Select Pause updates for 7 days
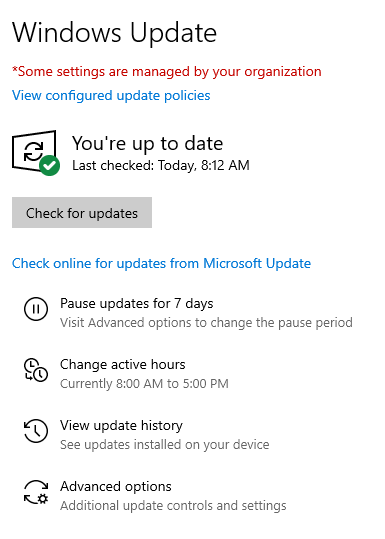385x539 pixels. 136,304
